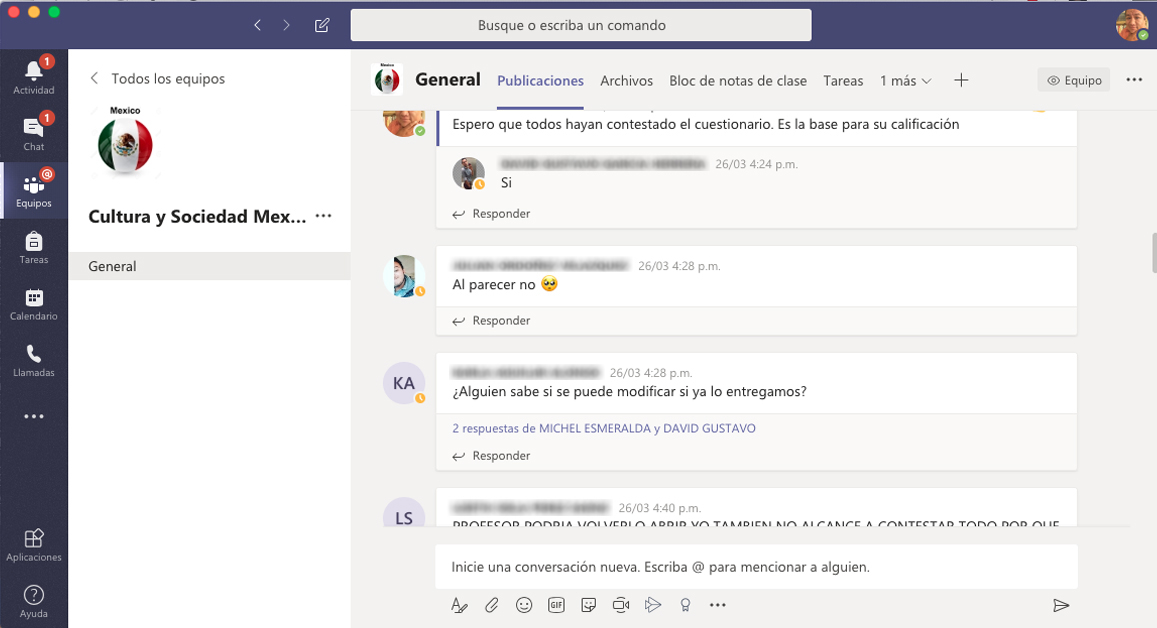Start a meet now video call

621,605
